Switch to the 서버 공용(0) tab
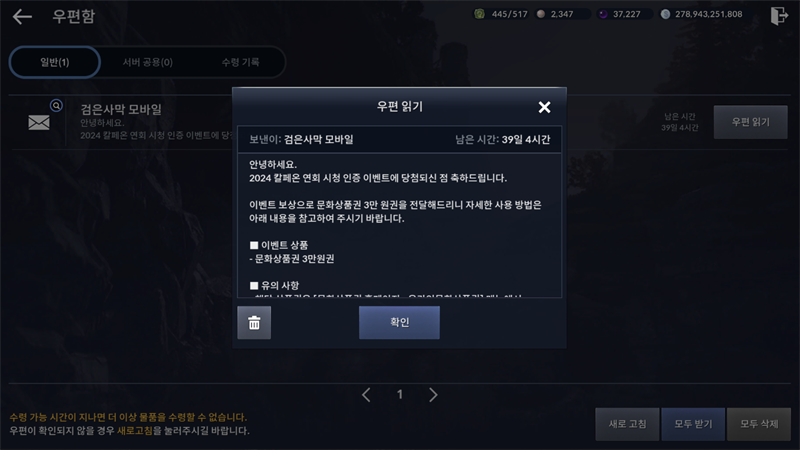 pyautogui.click(x=147, y=62)
